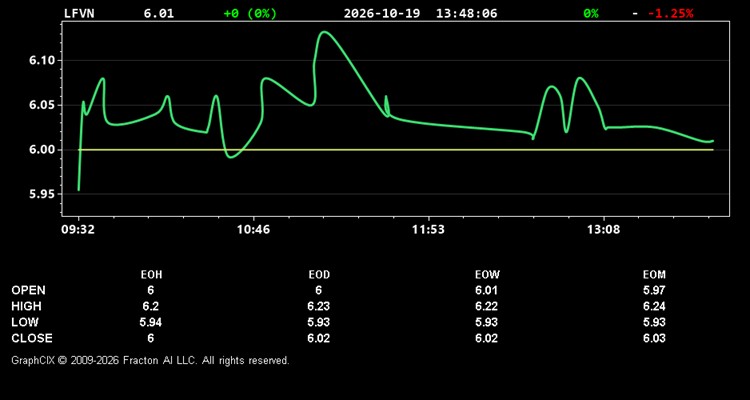Click the 6.05 y-axis label
750x400 pixels.
click(x=41, y=105)
